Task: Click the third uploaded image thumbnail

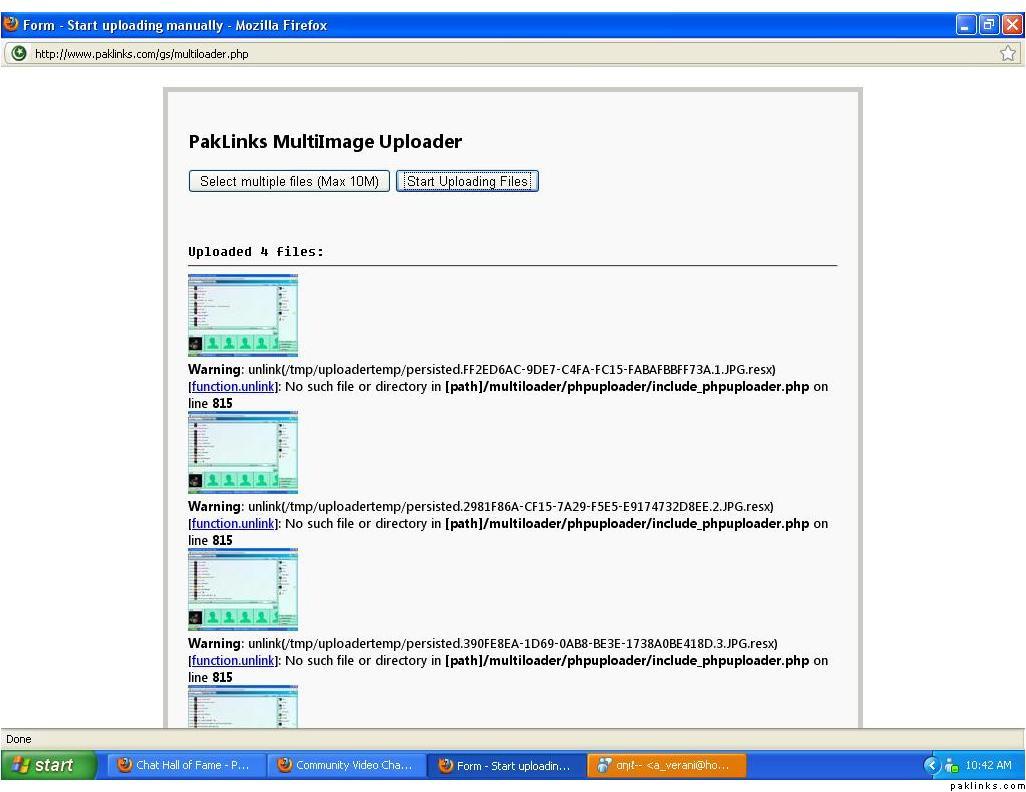Action: coord(243,589)
